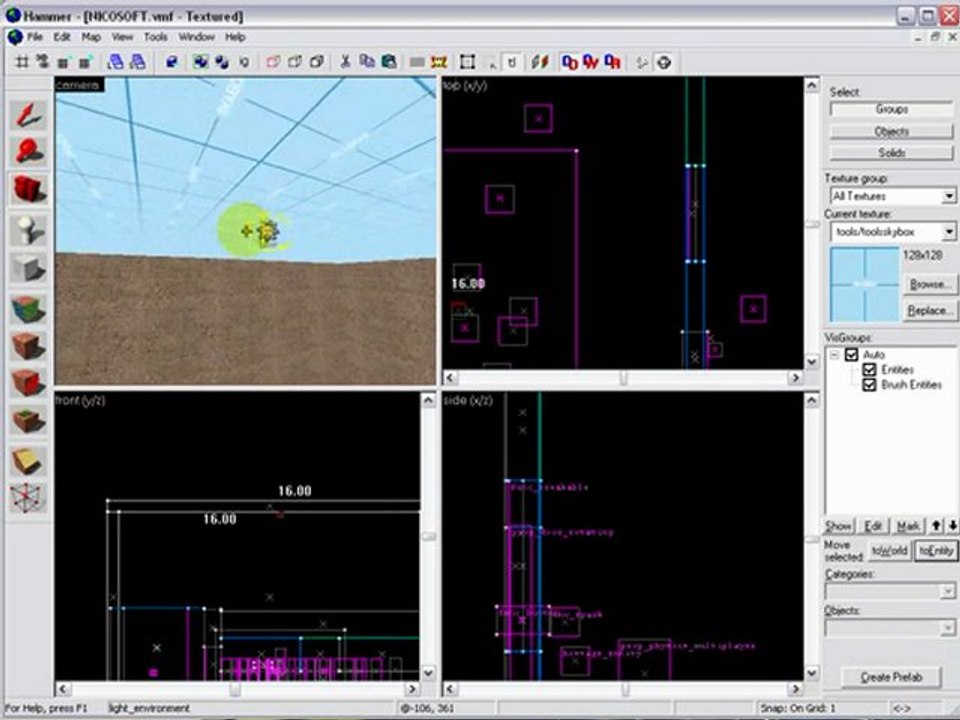Click the skybox texture preview swatch
960x720 pixels.
pyautogui.click(x=865, y=285)
